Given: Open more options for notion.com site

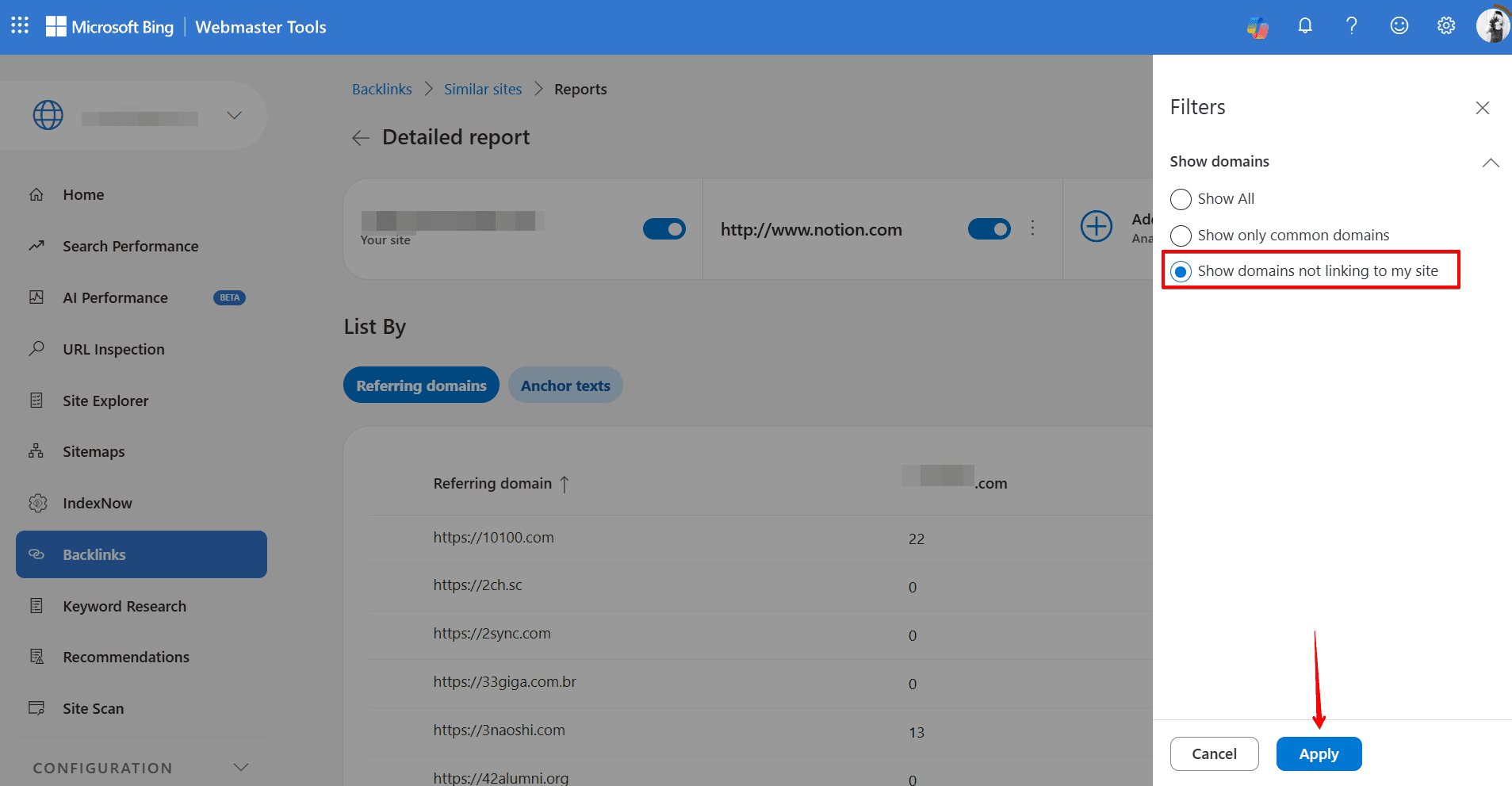Looking at the screenshot, I should pyautogui.click(x=1032, y=228).
